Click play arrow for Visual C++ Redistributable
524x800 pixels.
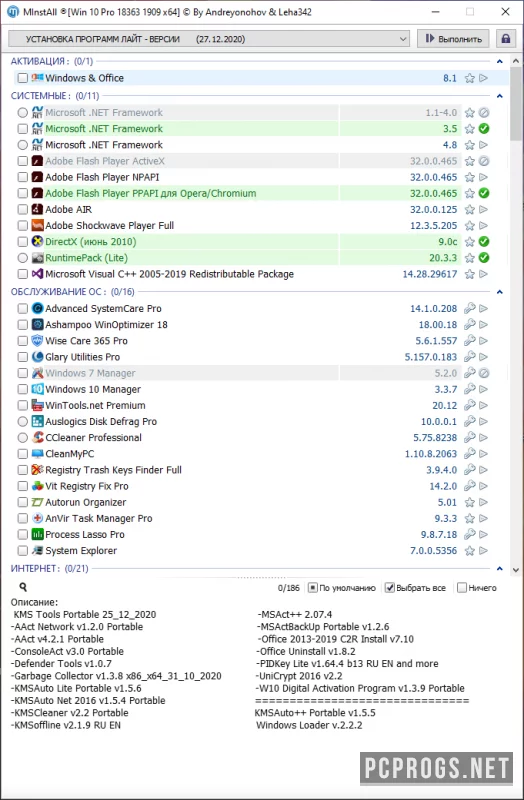[484, 274]
